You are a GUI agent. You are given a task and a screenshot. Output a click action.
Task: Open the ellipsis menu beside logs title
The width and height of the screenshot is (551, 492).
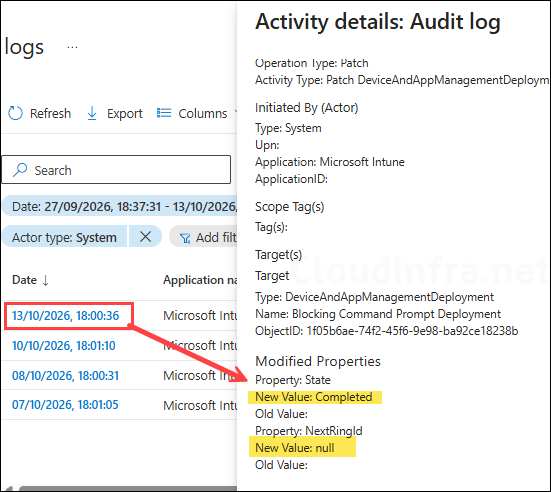click(72, 47)
